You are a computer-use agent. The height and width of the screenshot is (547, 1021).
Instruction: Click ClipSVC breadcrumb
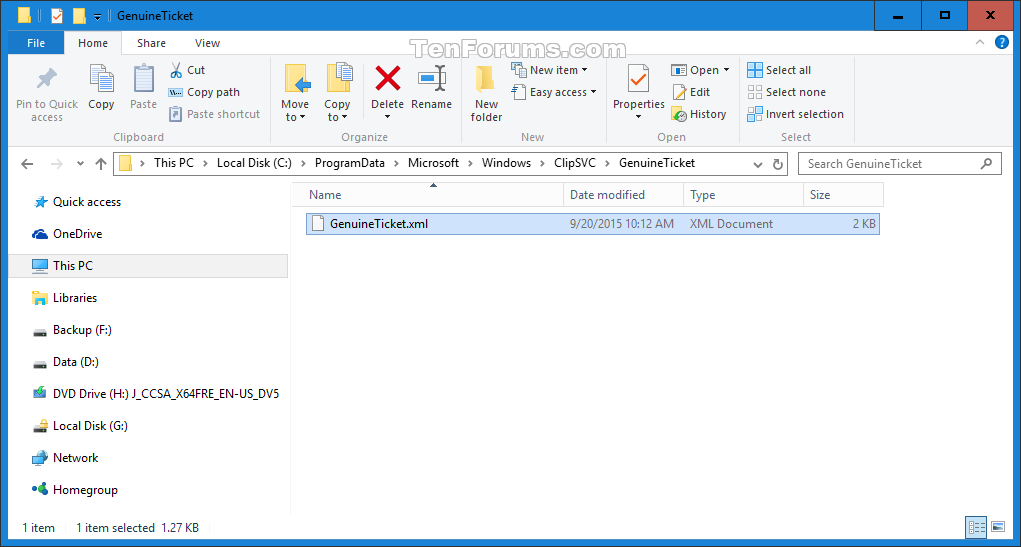coord(575,163)
